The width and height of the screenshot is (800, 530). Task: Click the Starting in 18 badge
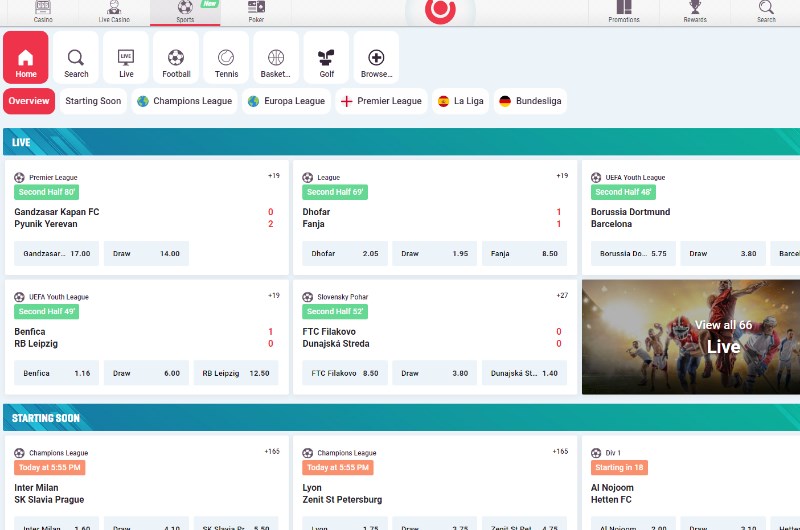click(x=619, y=467)
